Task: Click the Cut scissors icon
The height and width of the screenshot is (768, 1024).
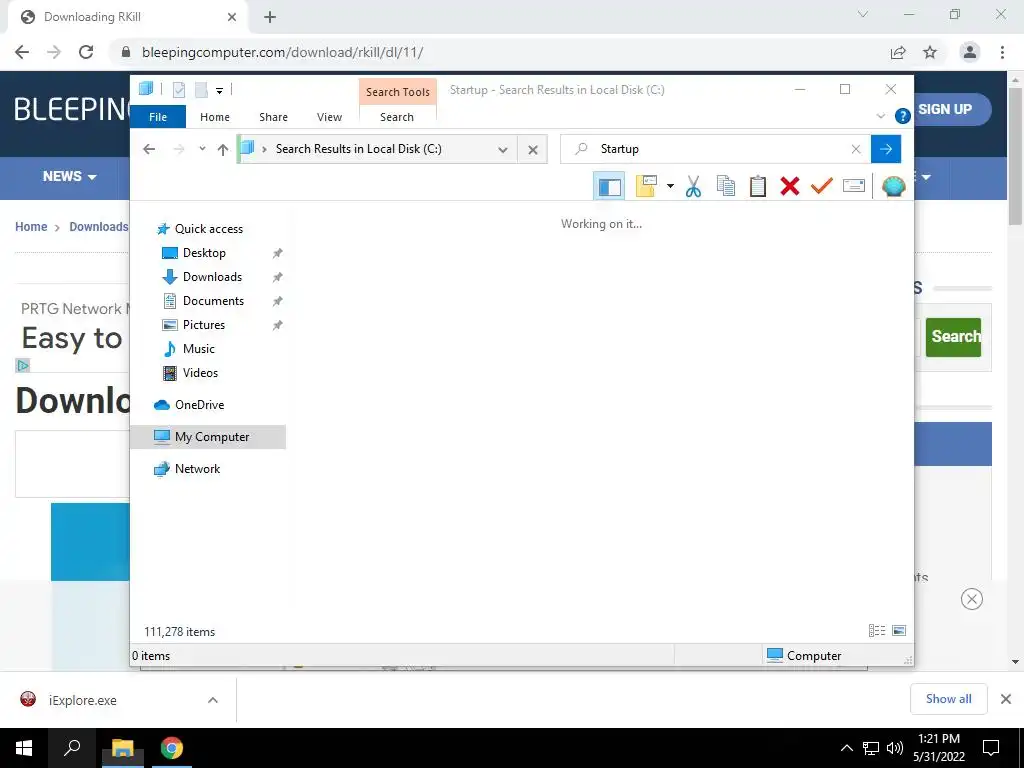Action: pos(694,187)
